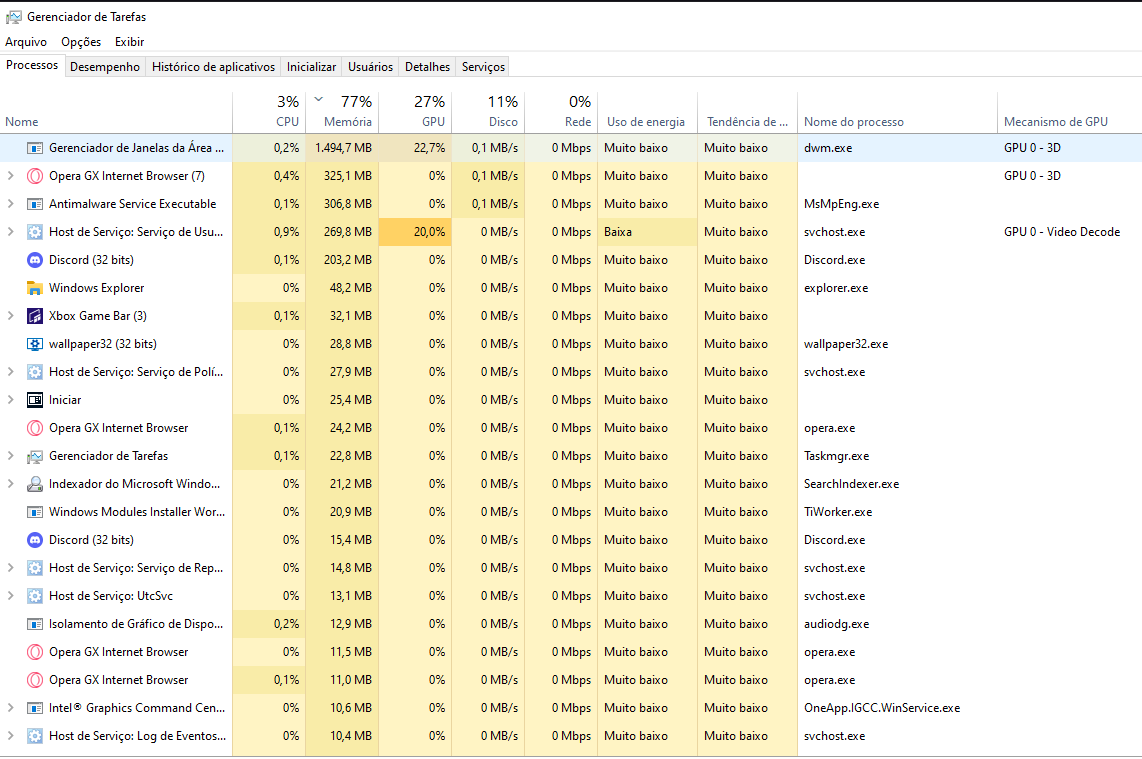The height and width of the screenshot is (759, 1142).
Task: Click the Opera GX icon in the 24,2 MB row
Action: 34,428
